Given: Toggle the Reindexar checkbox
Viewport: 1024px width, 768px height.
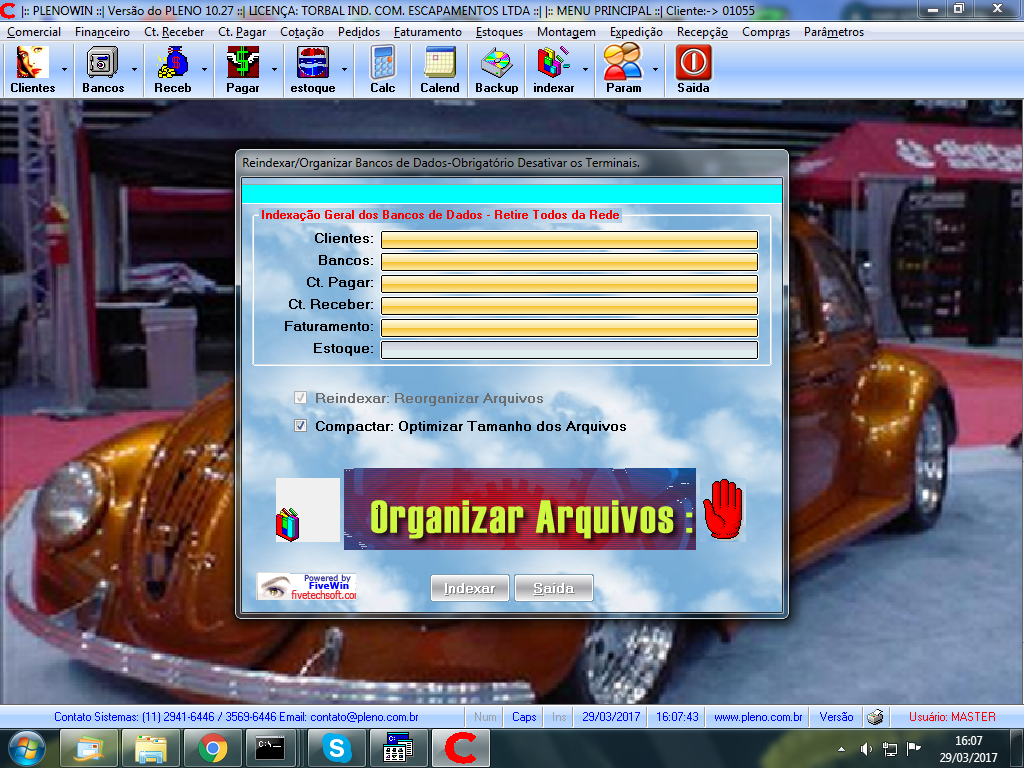Looking at the screenshot, I should pyautogui.click(x=301, y=398).
